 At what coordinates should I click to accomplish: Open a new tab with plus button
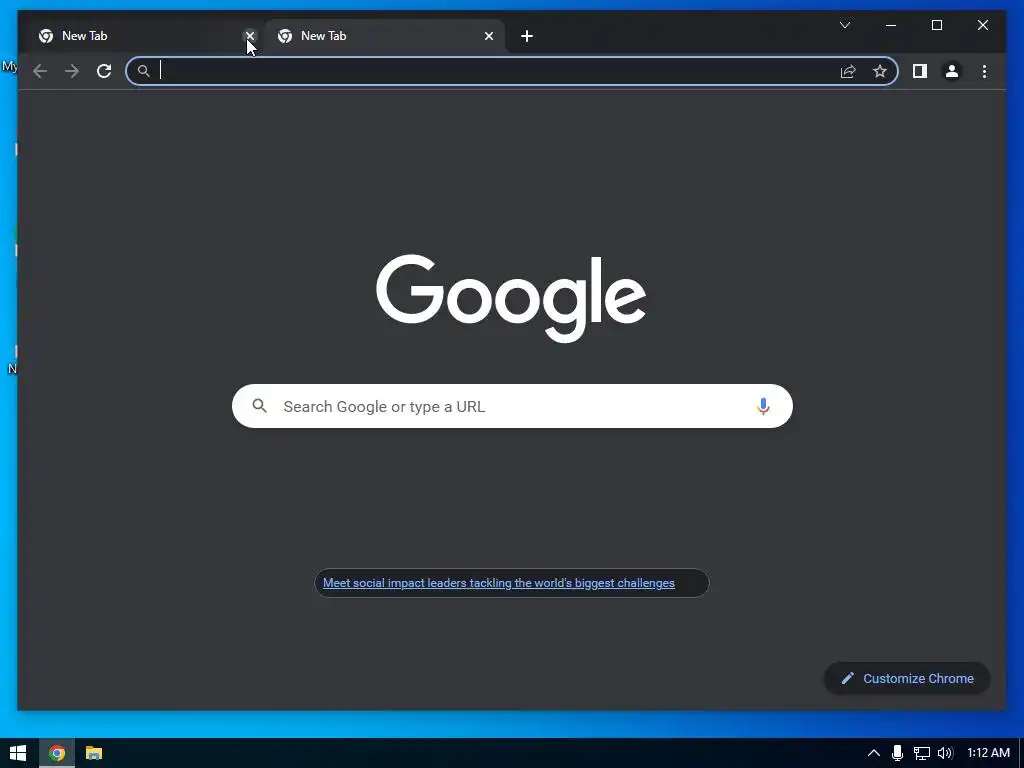tap(527, 36)
